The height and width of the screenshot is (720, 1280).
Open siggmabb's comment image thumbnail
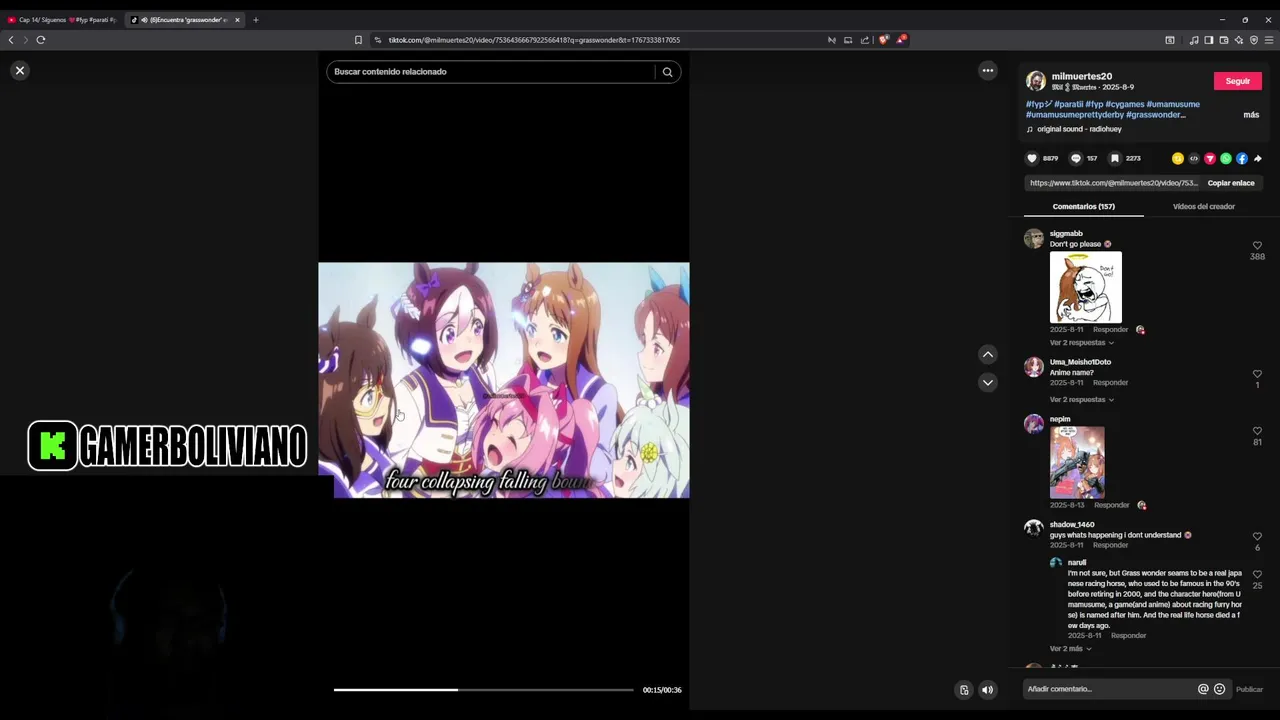pyautogui.click(x=1085, y=287)
